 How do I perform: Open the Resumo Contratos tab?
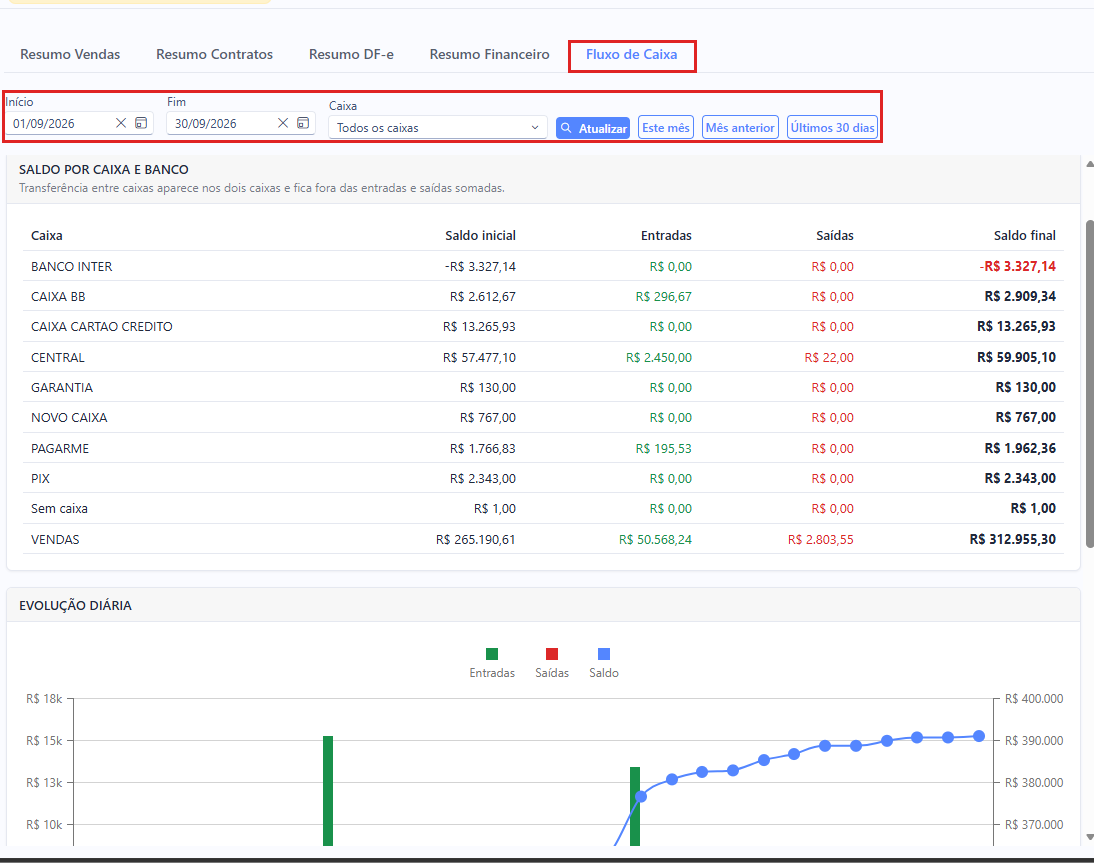(214, 54)
